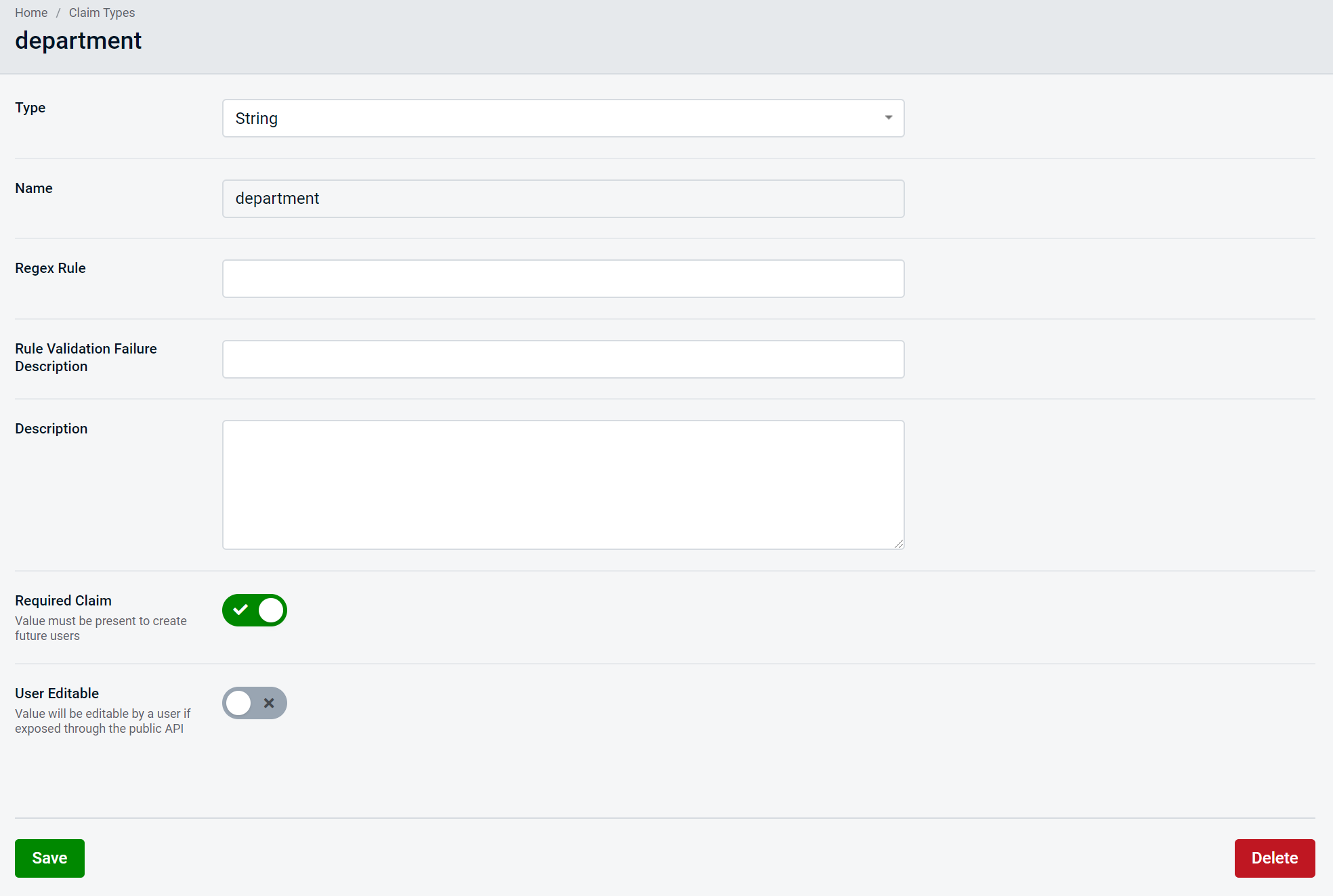The image size is (1333, 896).
Task: Click the Description field label
Action: (51, 429)
